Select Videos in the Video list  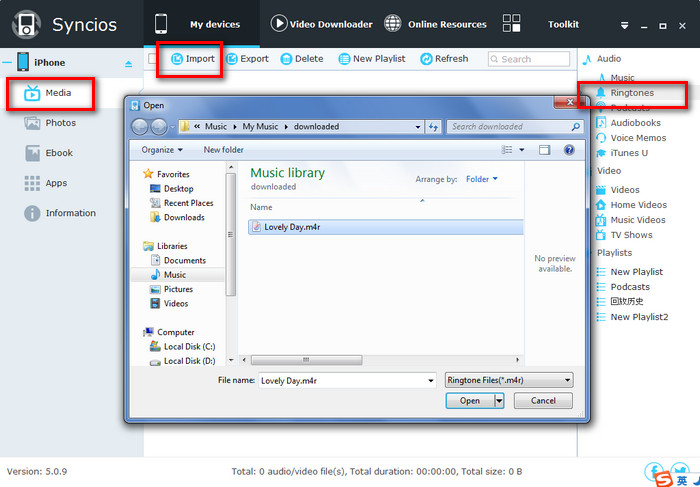point(625,190)
